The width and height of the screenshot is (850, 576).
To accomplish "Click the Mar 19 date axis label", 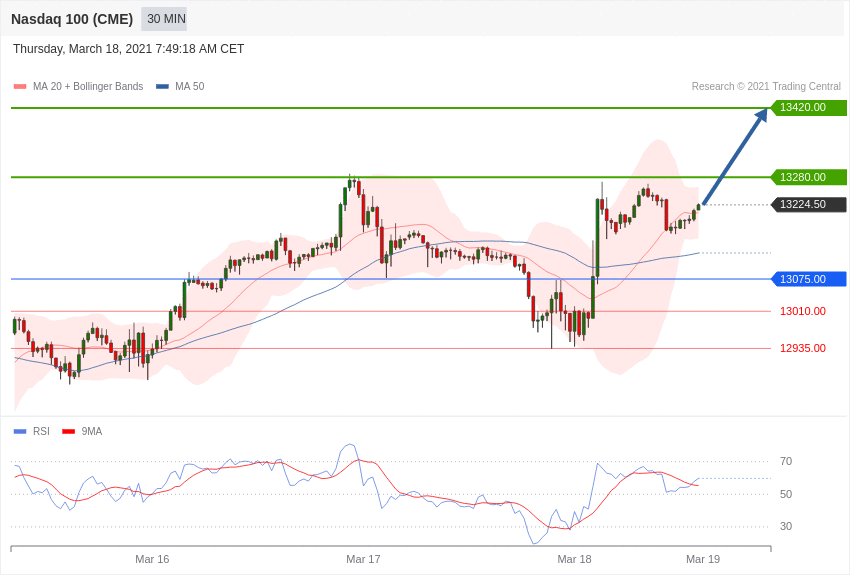I will (703, 559).
